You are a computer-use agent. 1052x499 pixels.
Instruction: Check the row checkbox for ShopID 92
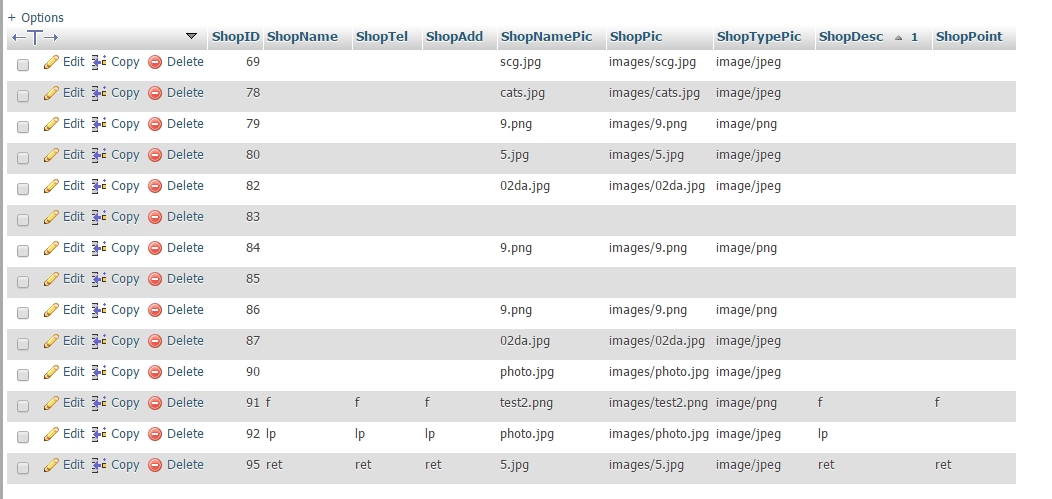click(23, 436)
